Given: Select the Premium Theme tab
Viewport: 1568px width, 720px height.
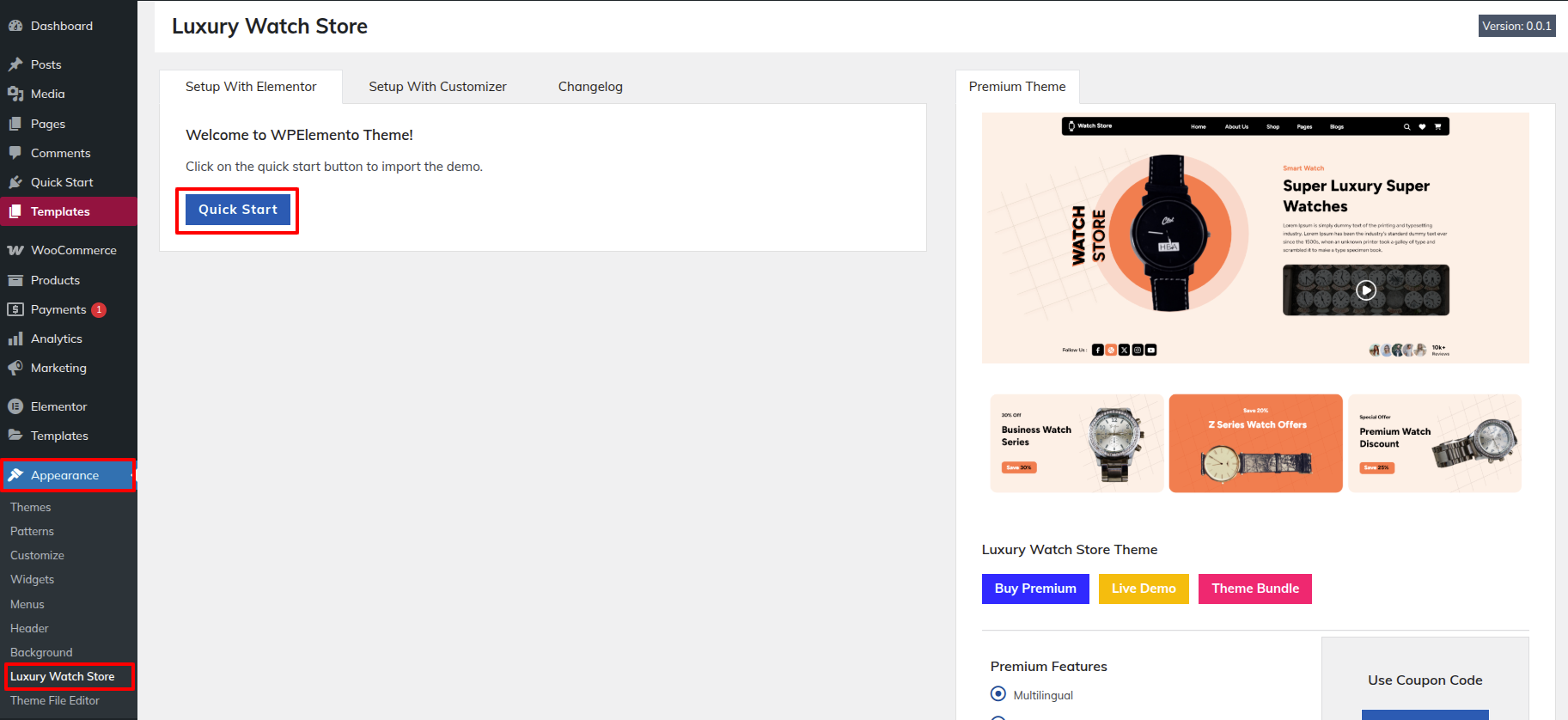Looking at the screenshot, I should (1017, 87).
